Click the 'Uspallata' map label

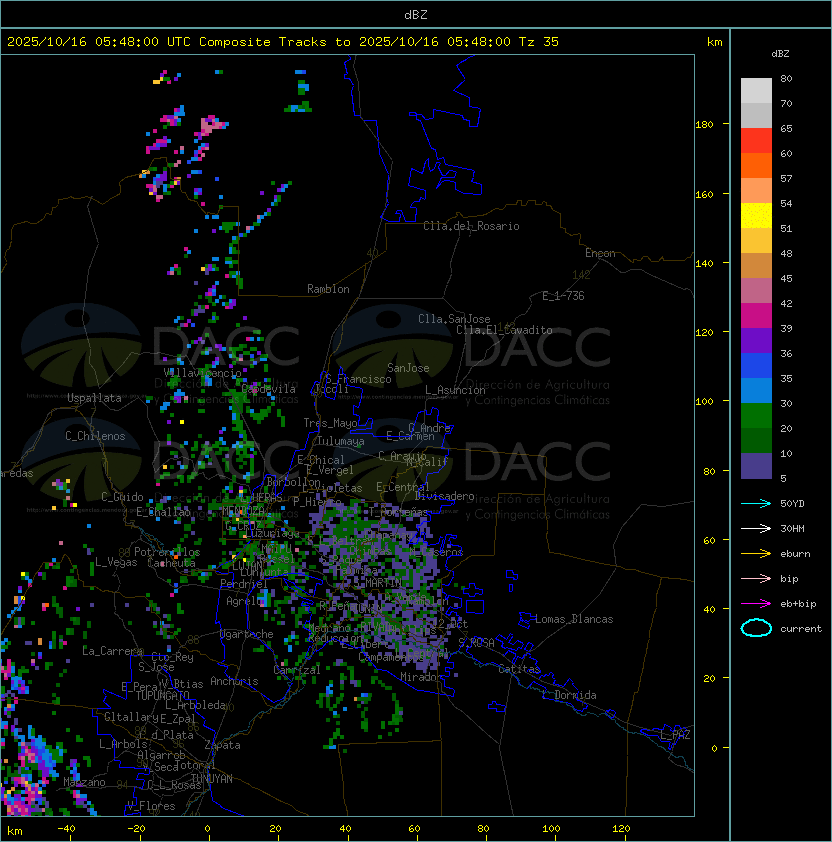click(94, 398)
